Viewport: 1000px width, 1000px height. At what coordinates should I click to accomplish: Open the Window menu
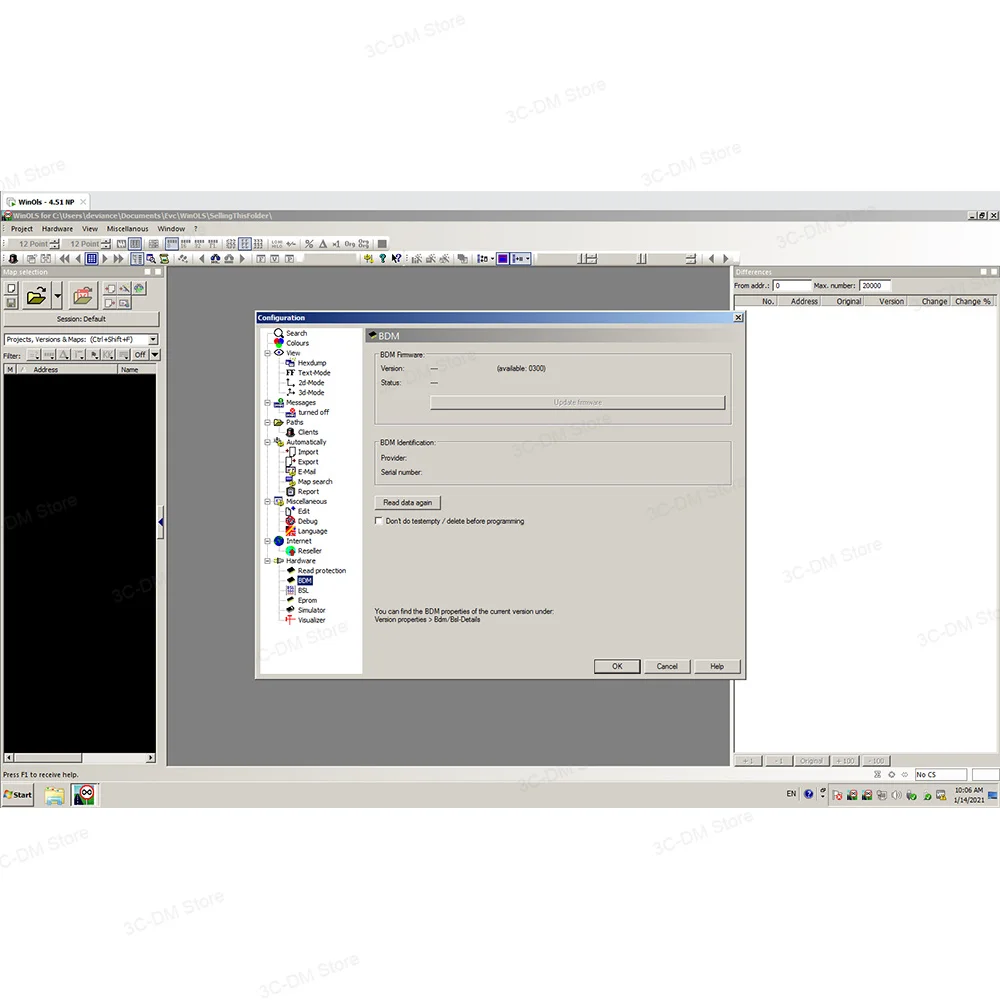171,228
